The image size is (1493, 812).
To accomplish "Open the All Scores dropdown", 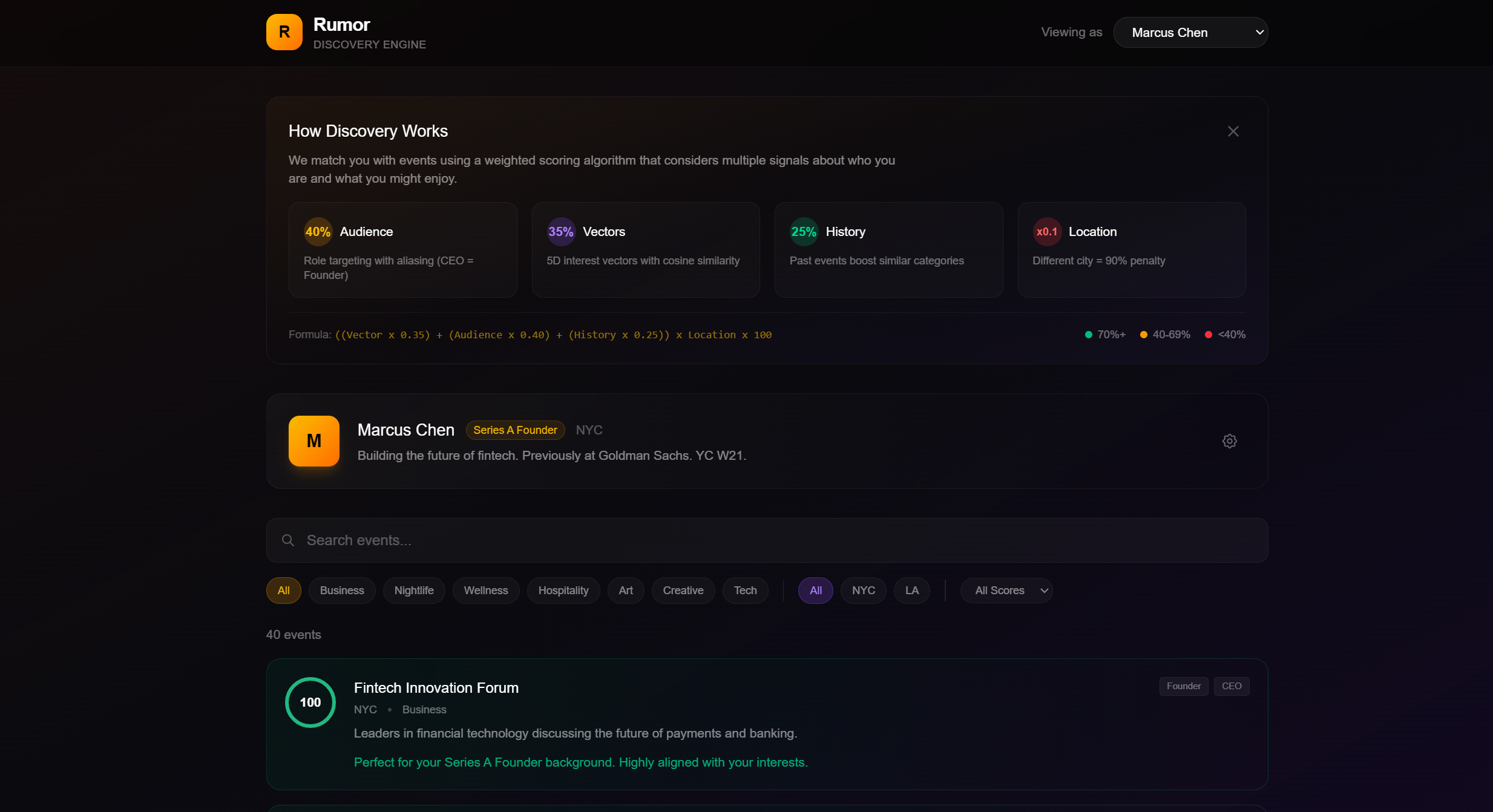I will [x=1006, y=590].
